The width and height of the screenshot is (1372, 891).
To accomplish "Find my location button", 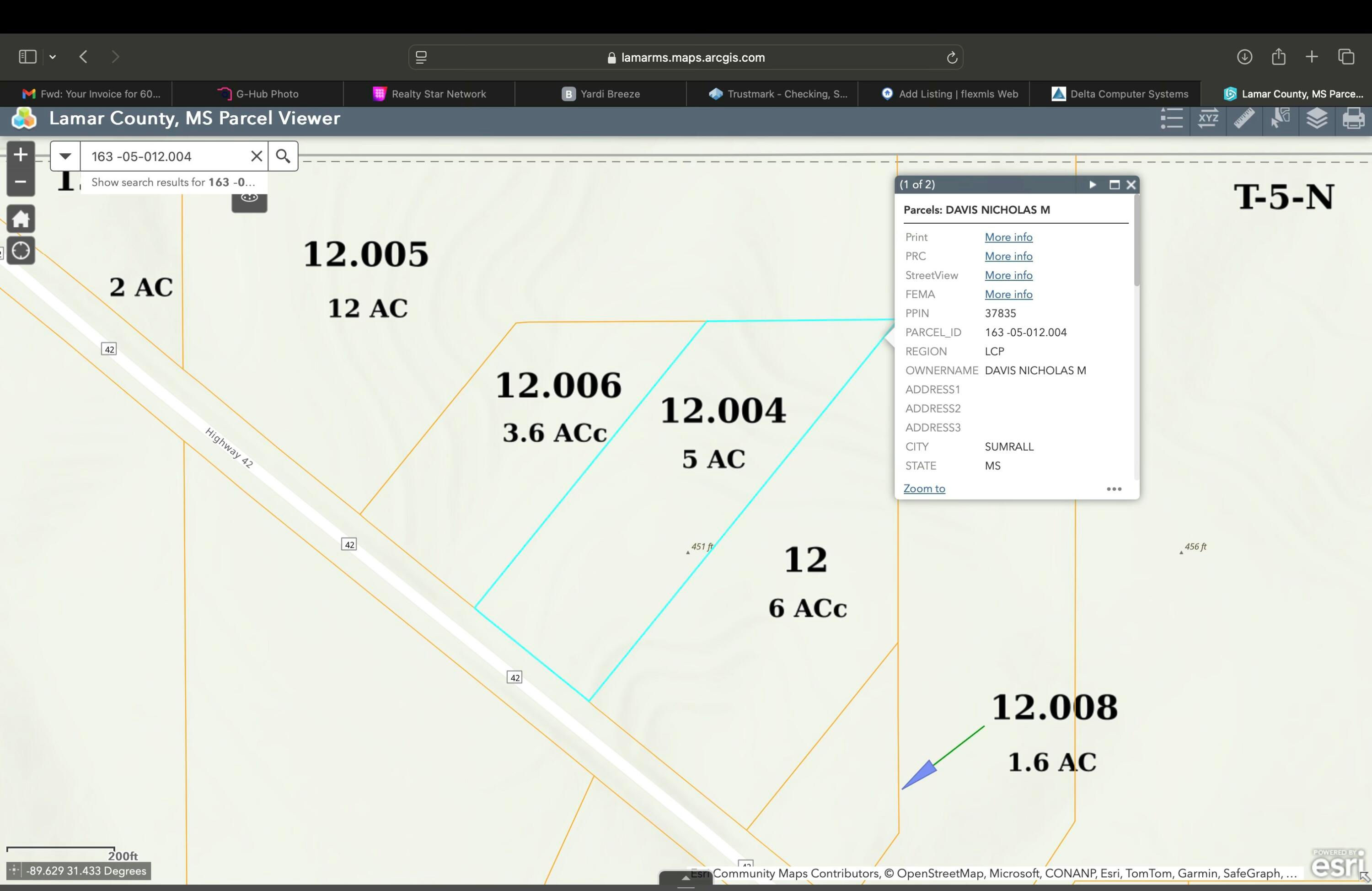I will [x=21, y=251].
